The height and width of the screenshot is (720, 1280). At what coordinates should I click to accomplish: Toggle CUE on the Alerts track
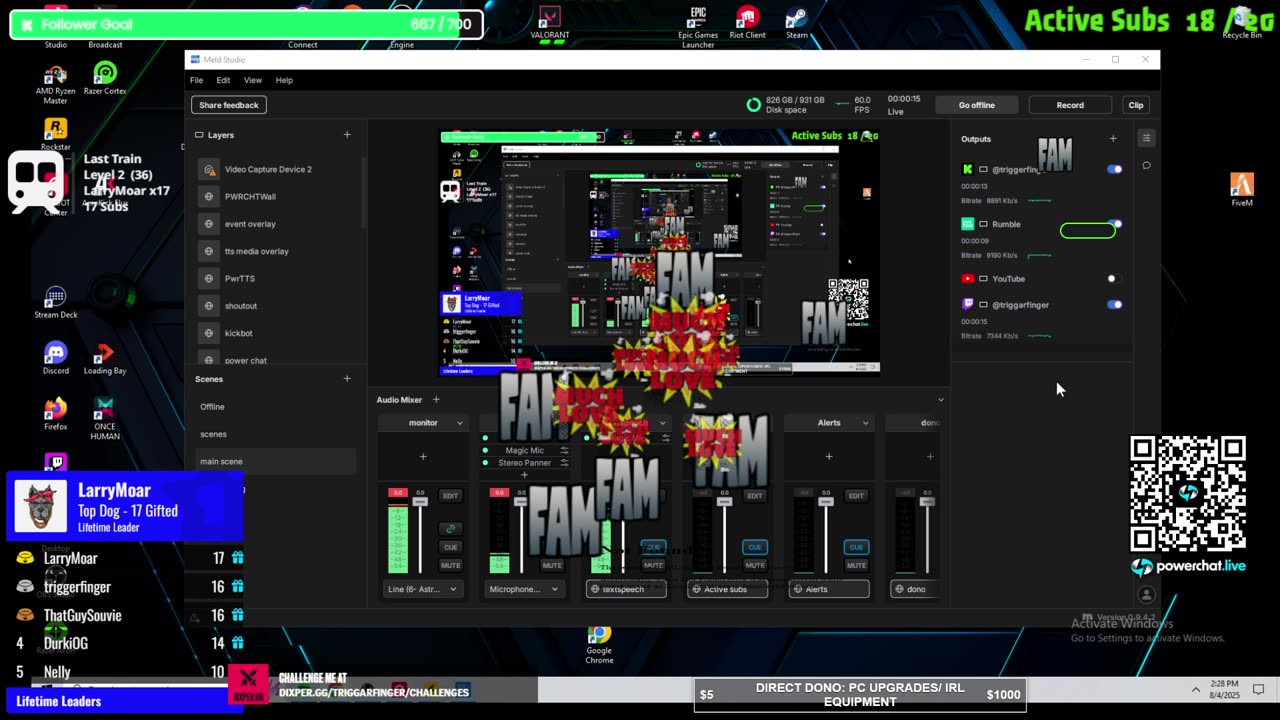click(856, 548)
